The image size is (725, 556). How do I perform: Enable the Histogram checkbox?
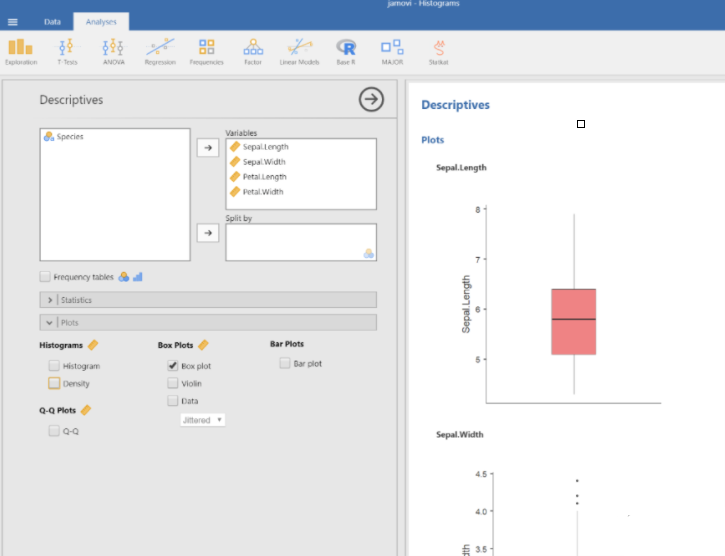point(54,366)
